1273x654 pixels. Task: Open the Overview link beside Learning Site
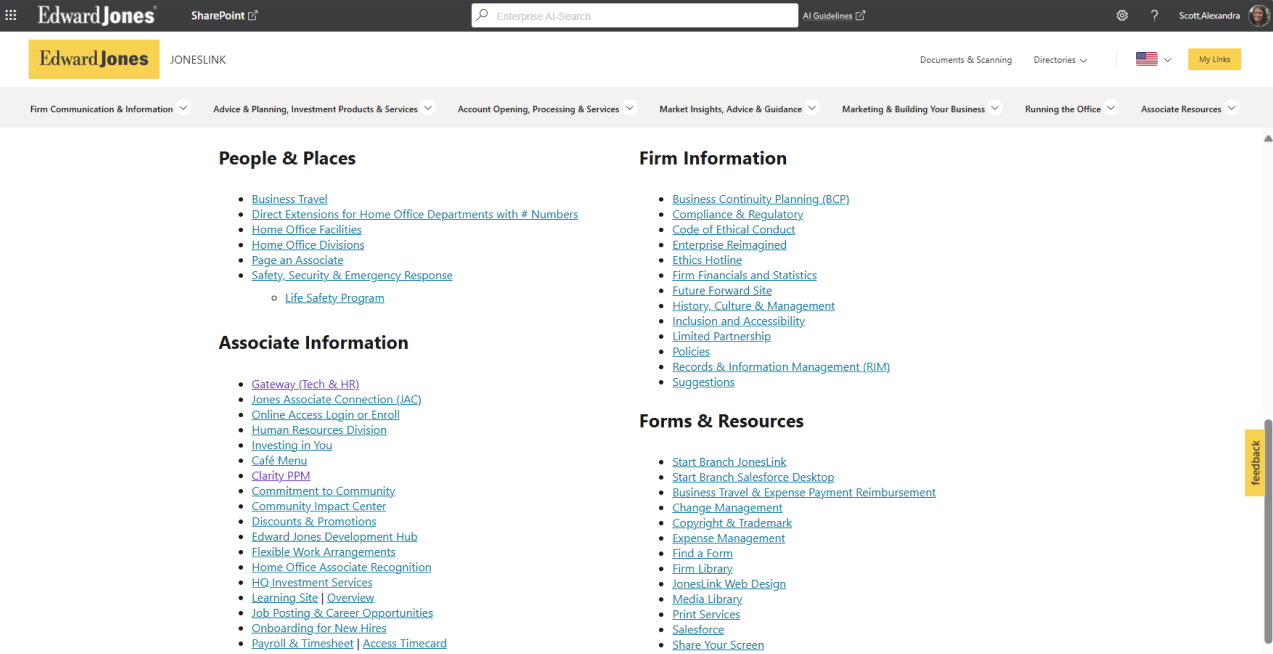(350, 598)
